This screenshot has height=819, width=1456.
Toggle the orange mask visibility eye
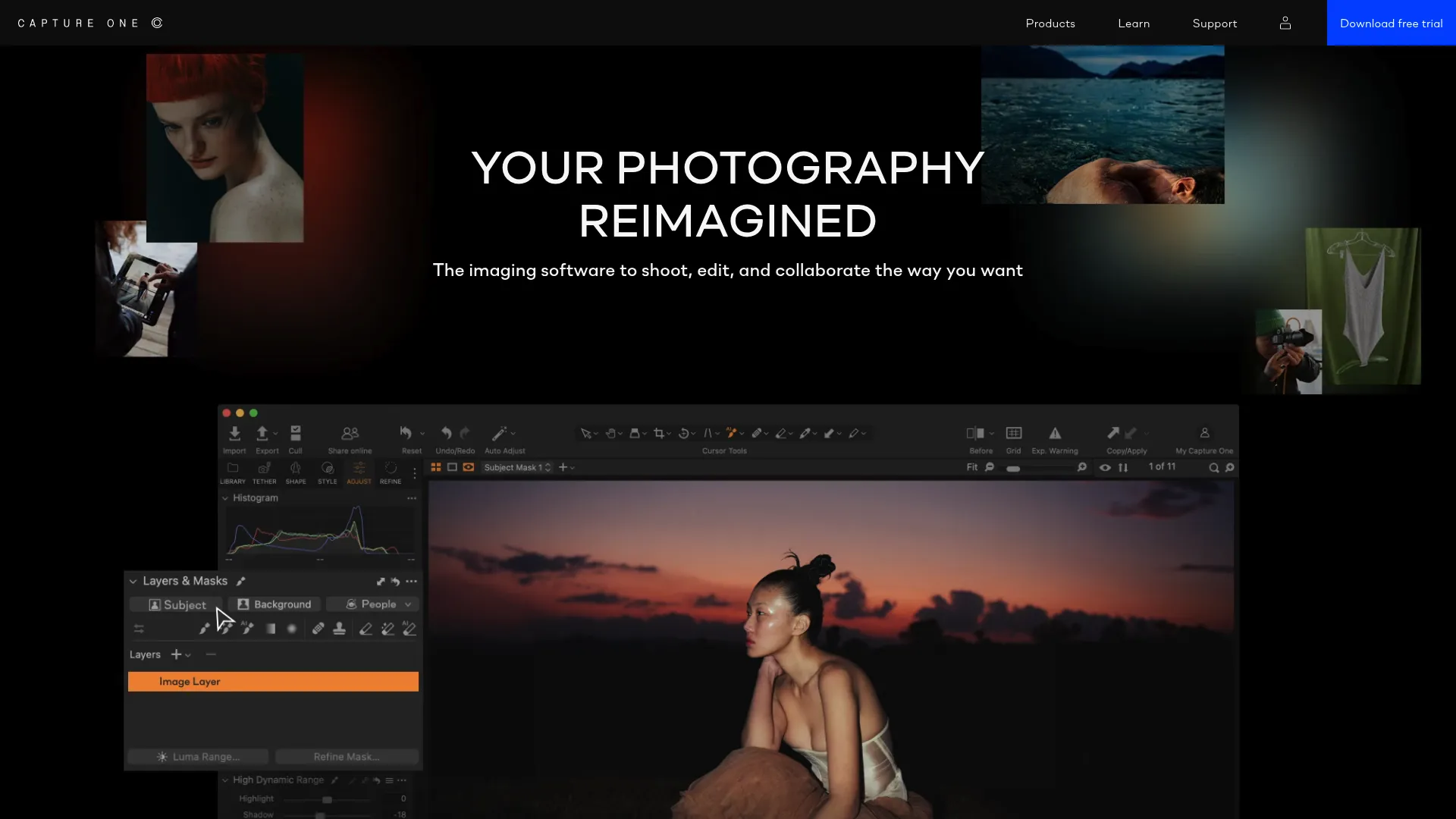[x=469, y=467]
